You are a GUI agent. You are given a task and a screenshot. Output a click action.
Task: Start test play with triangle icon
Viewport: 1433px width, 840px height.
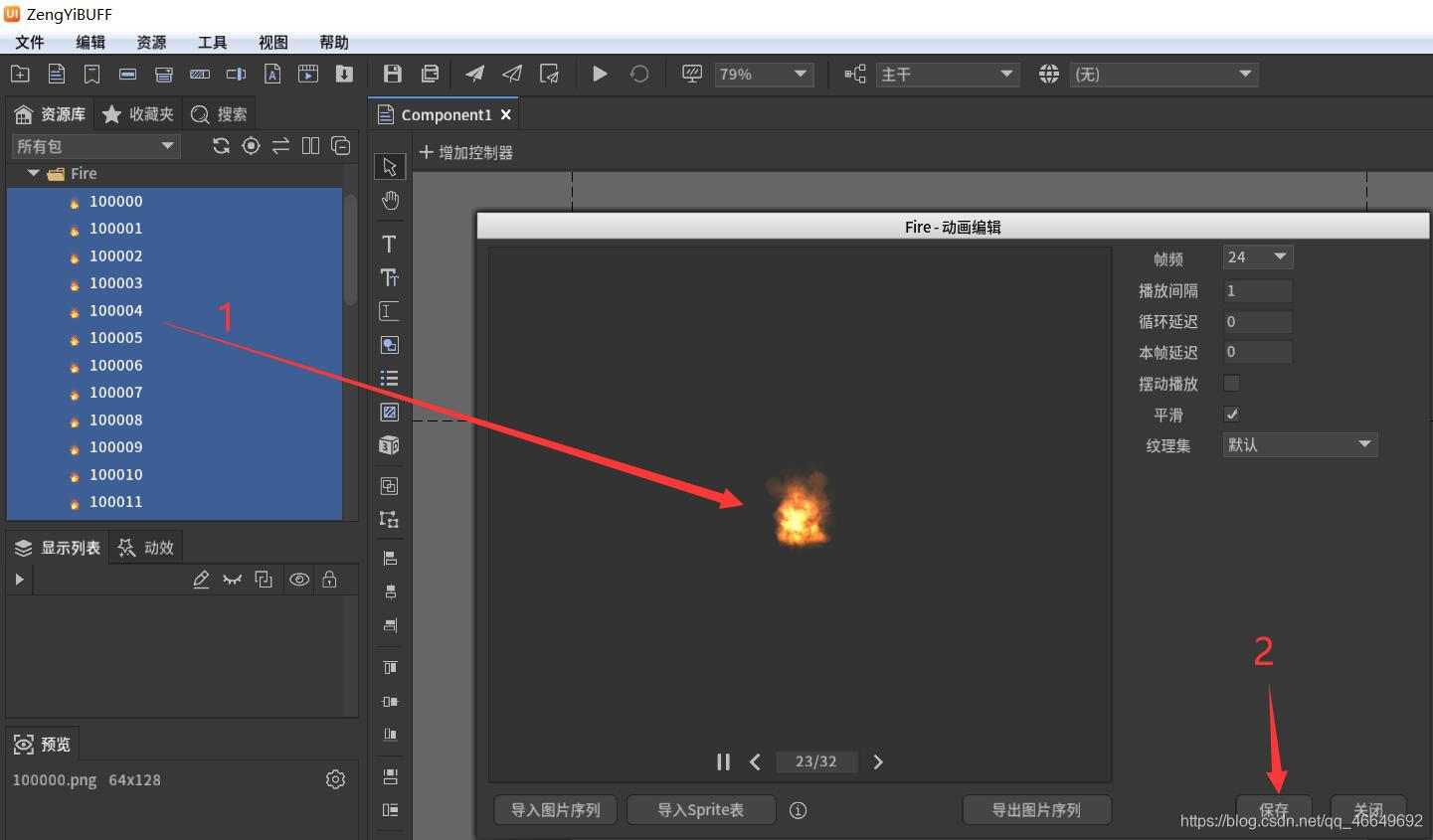[600, 75]
